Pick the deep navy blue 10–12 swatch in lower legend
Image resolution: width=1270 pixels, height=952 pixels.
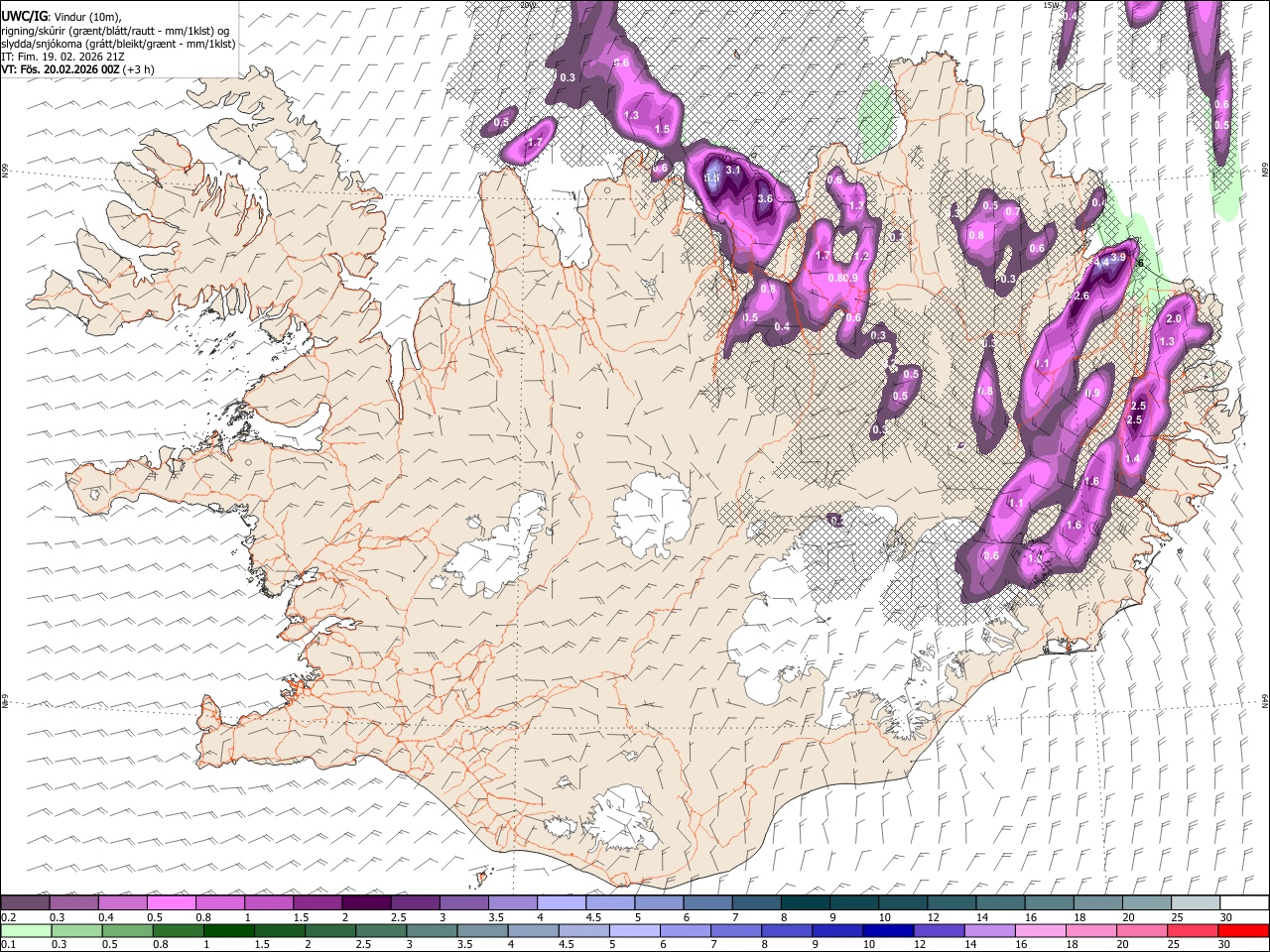(x=887, y=930)
